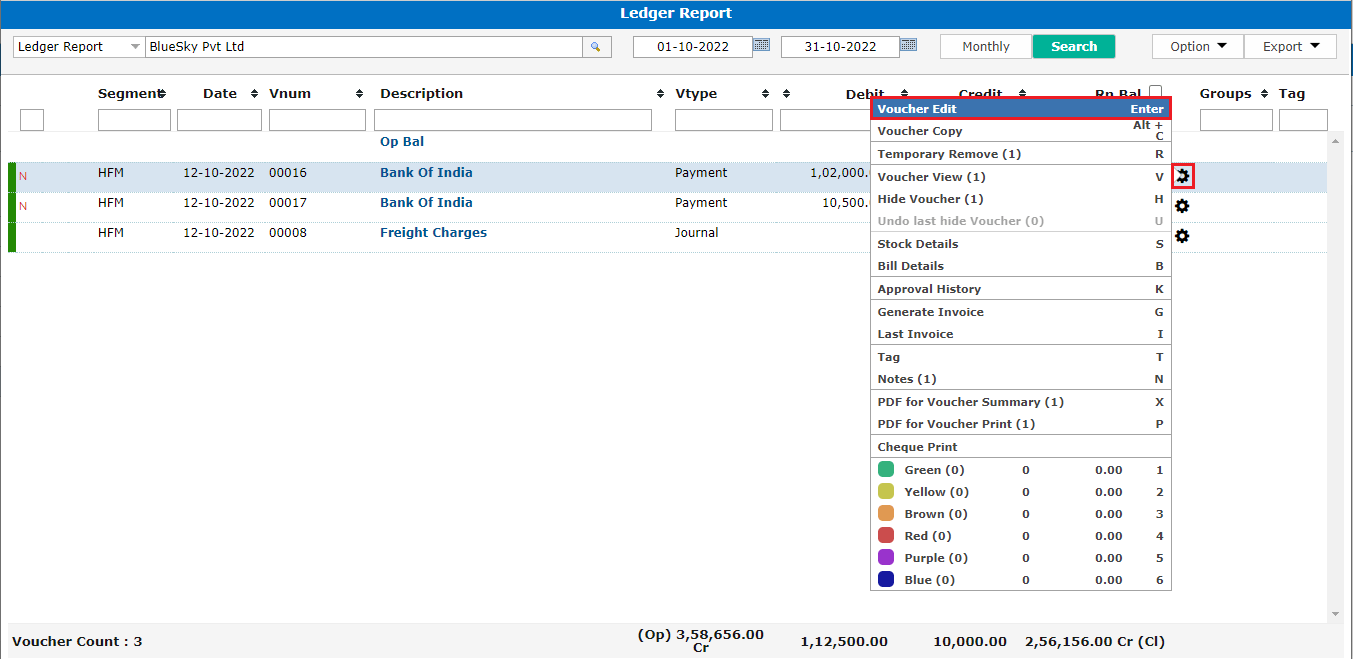Sort by Description column arrows
The height and width of the screenshot is (659, 1353).
[x=660, y=94]
